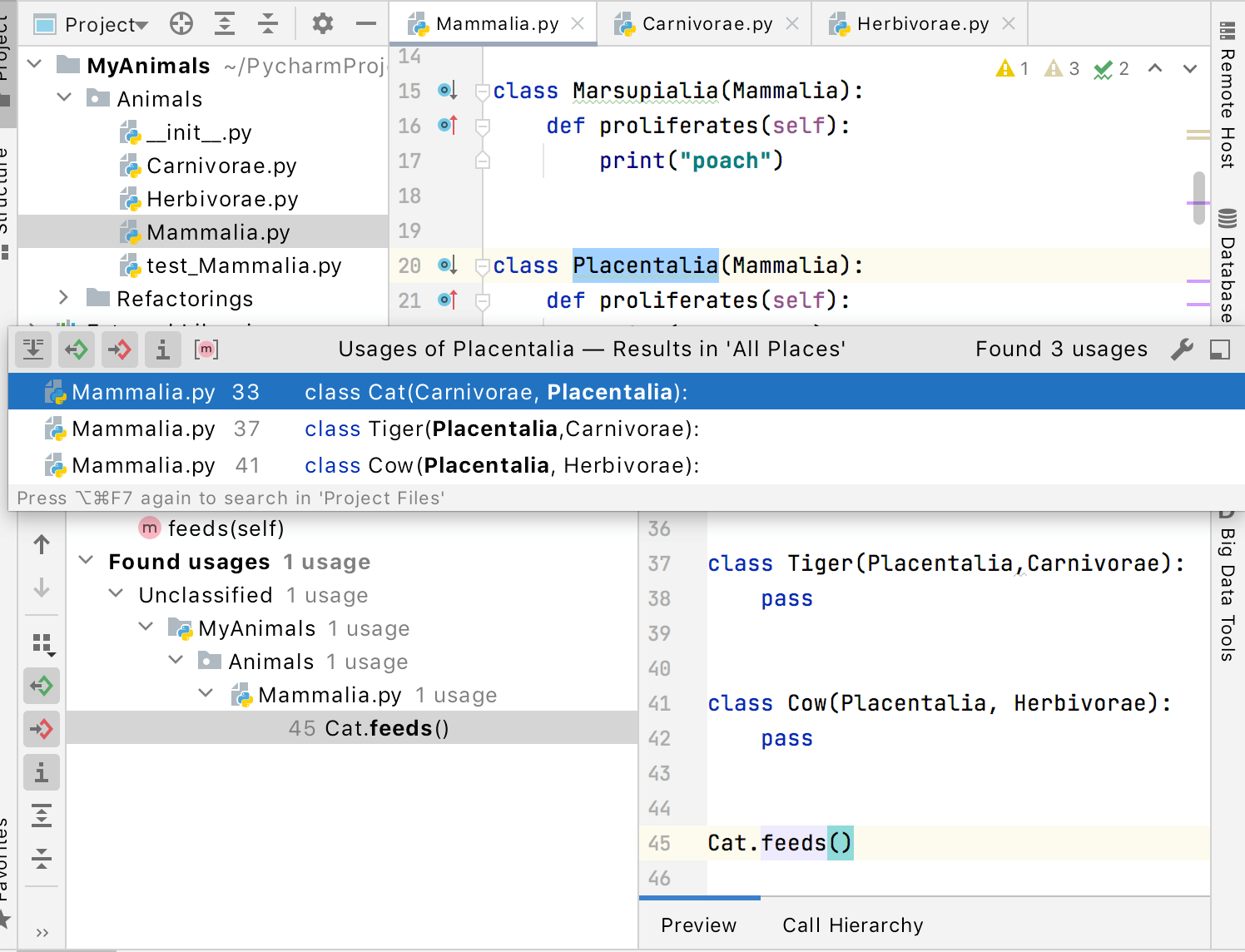Screen dimensions: 1245x952
Task: Expand the Refactorings folder
Action: (64, 298)
